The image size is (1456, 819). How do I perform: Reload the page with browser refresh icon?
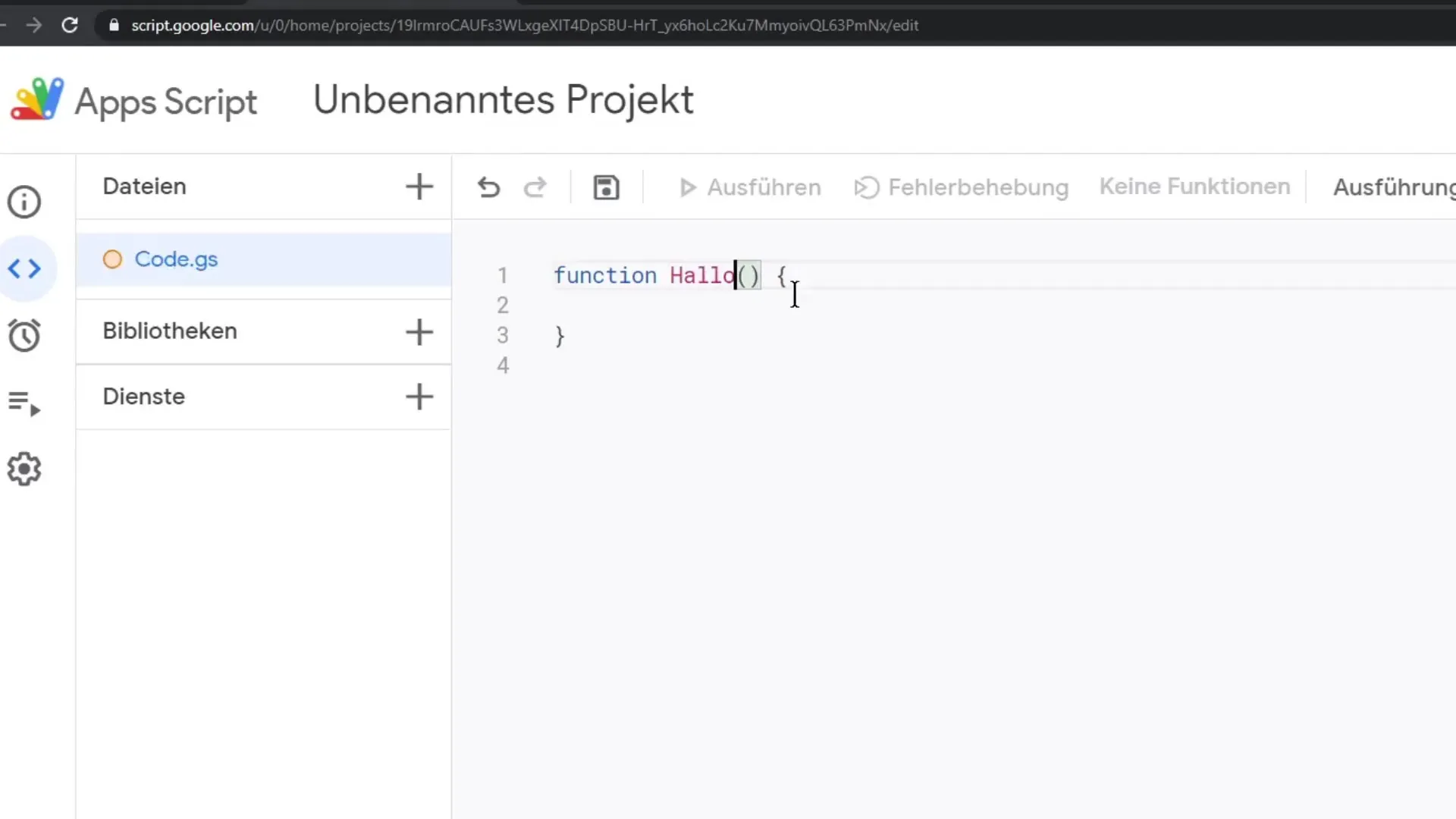pyautogui.click(x=70, y=25)
